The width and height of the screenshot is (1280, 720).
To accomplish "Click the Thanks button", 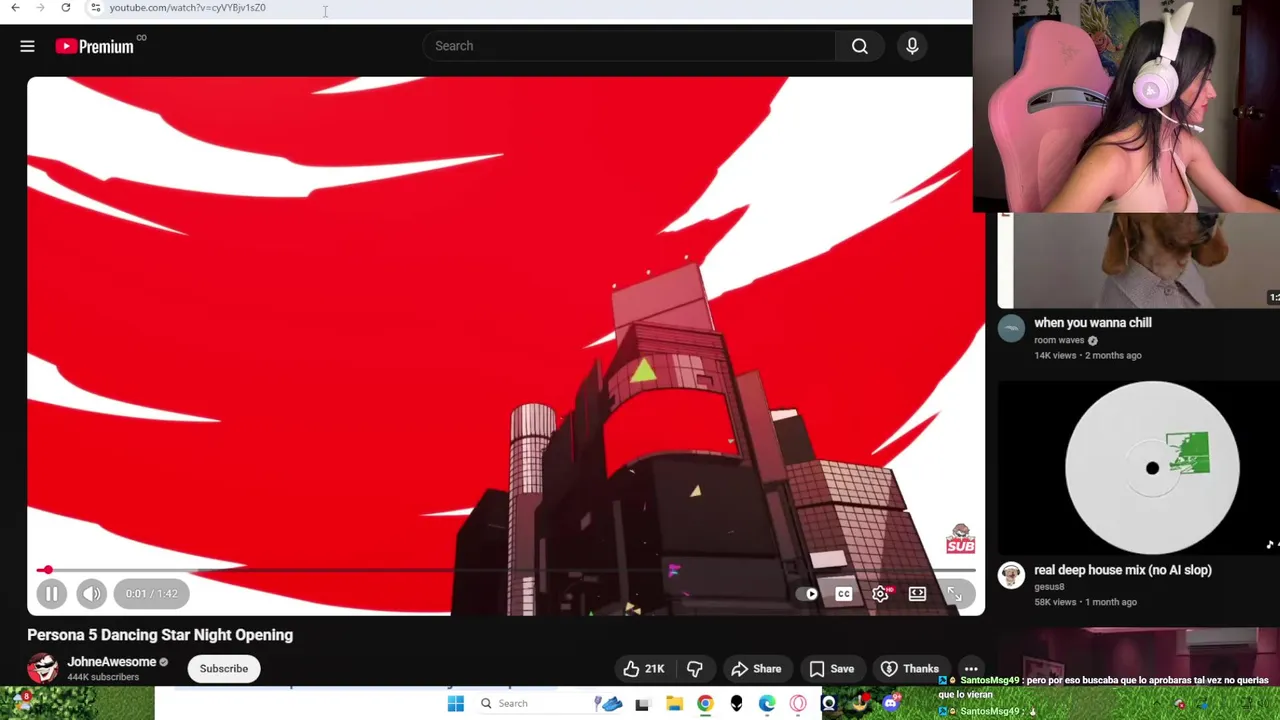I will (x=910, y=669).
